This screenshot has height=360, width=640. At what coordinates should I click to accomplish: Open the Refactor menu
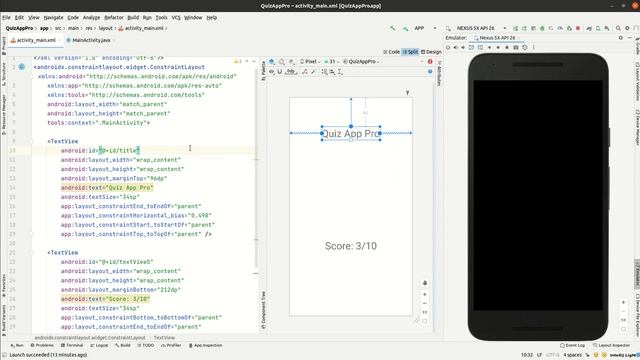(114, 18)
